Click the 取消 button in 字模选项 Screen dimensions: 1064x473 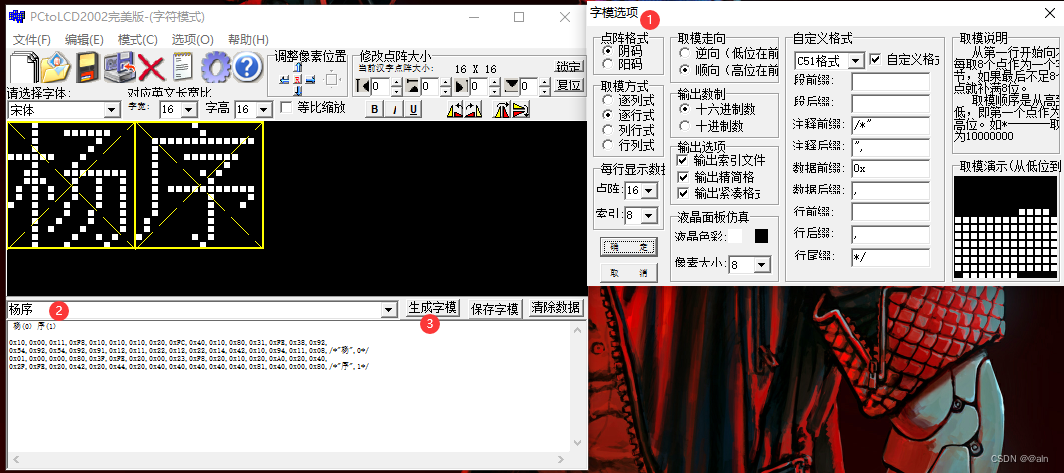629,273
